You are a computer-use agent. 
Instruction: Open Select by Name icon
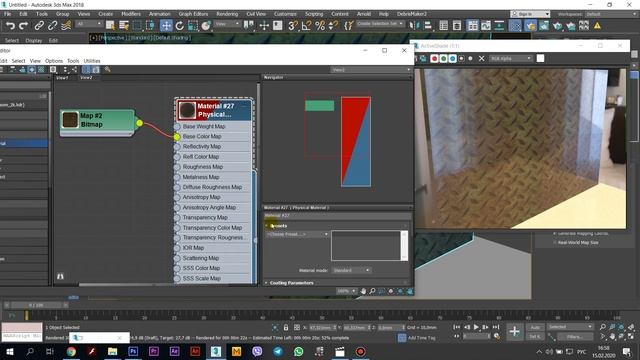coord(123,26)
